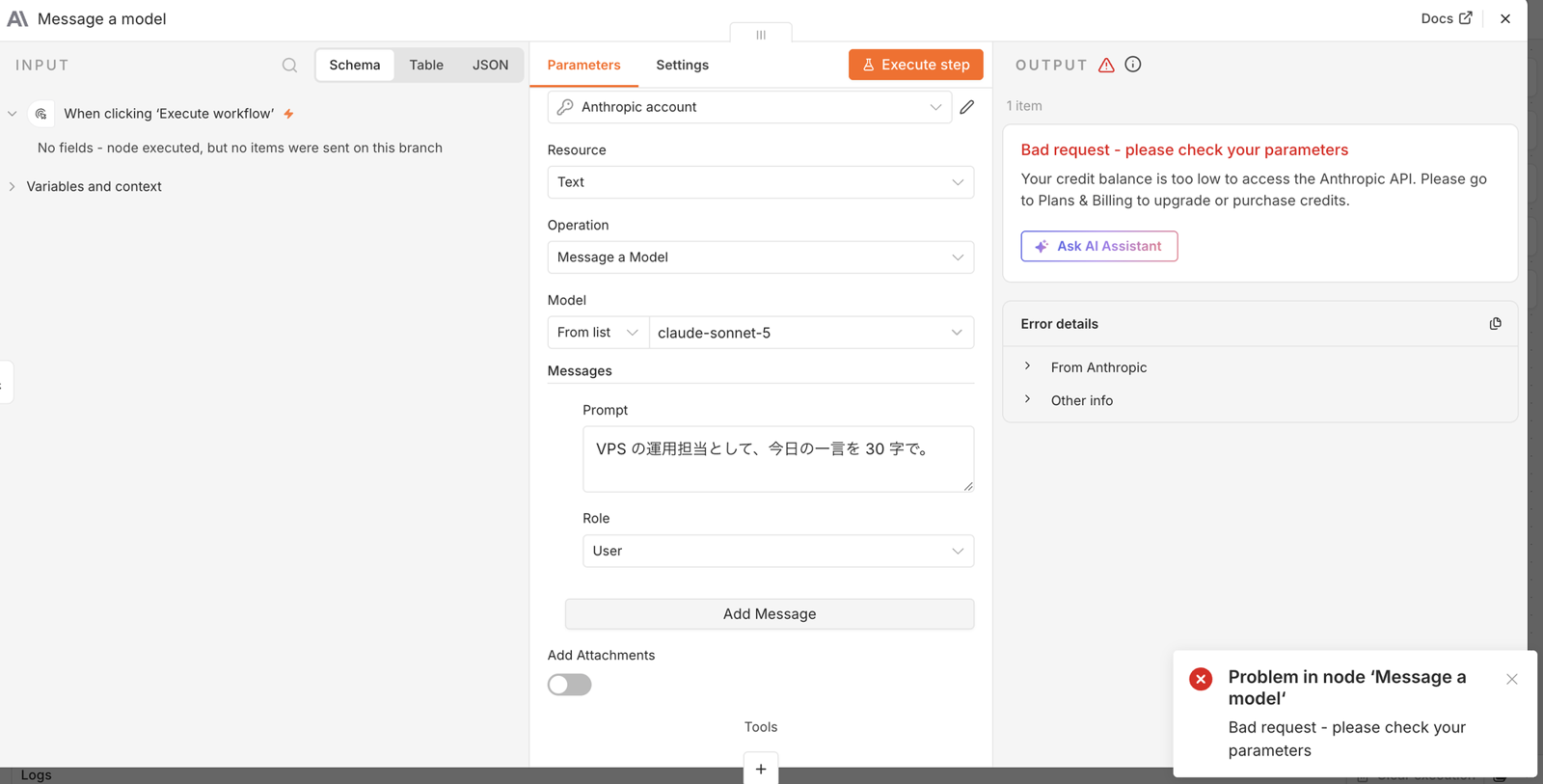Open the model mode 'From list' dropdown
The height and width of the screenshot is (784, 1543).
pyautogui.click(x=598, y=333)
